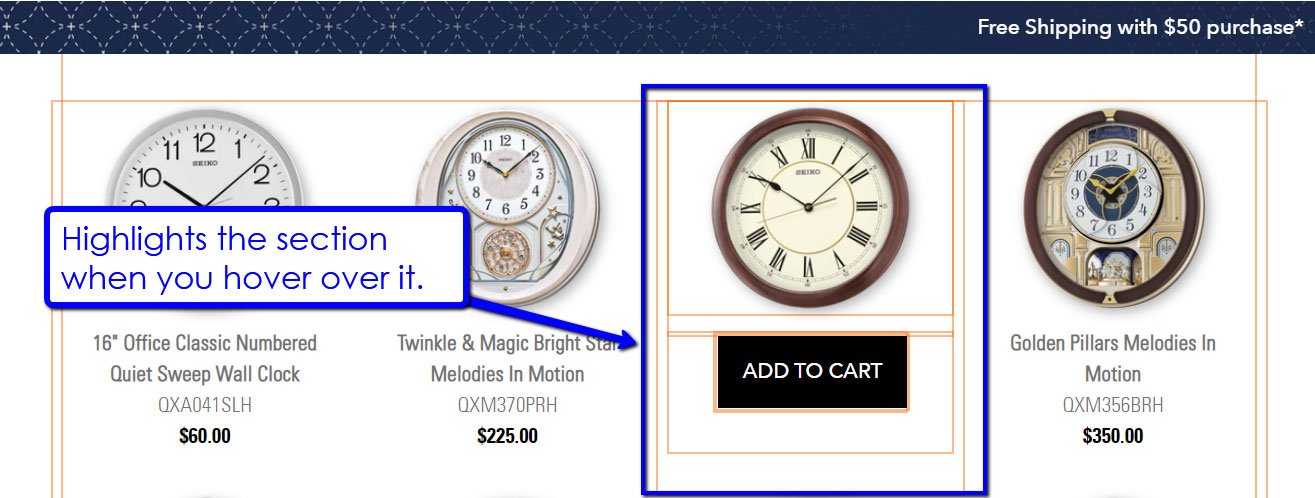Click the ADD TO CART button

point(812,371)
